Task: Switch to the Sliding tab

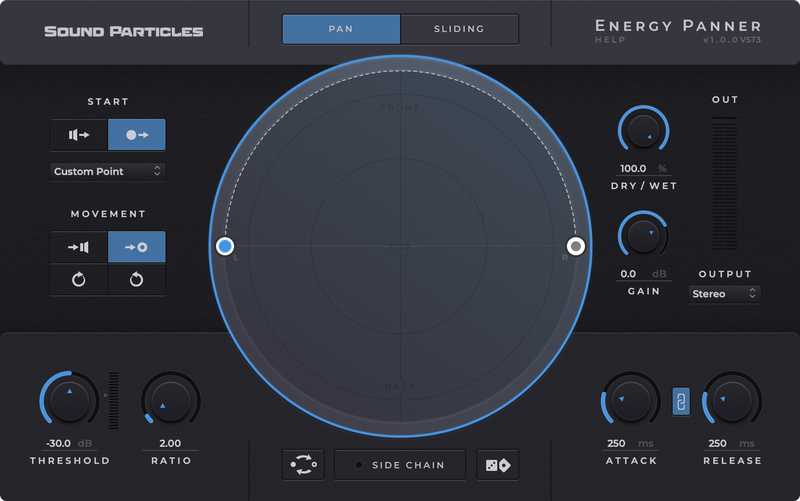Action: pyautogui.click(x=459, y=29)
